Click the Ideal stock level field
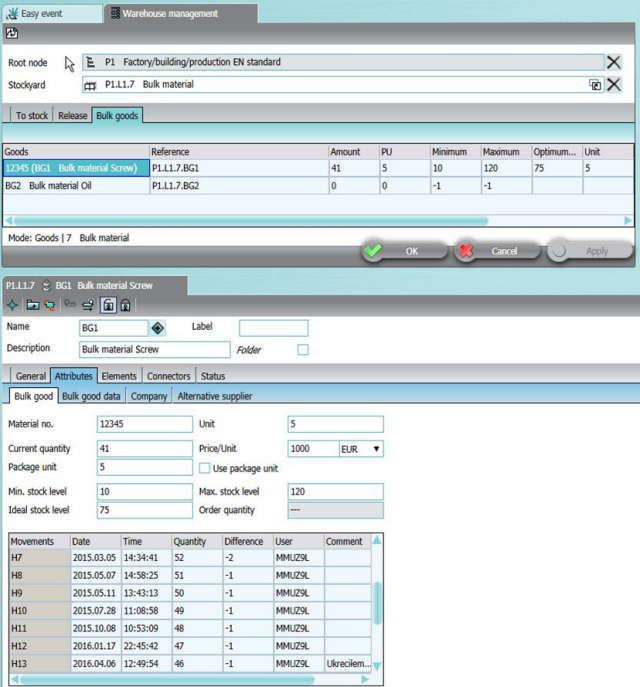Screen dimensions: 640x687 pos(145,510)
